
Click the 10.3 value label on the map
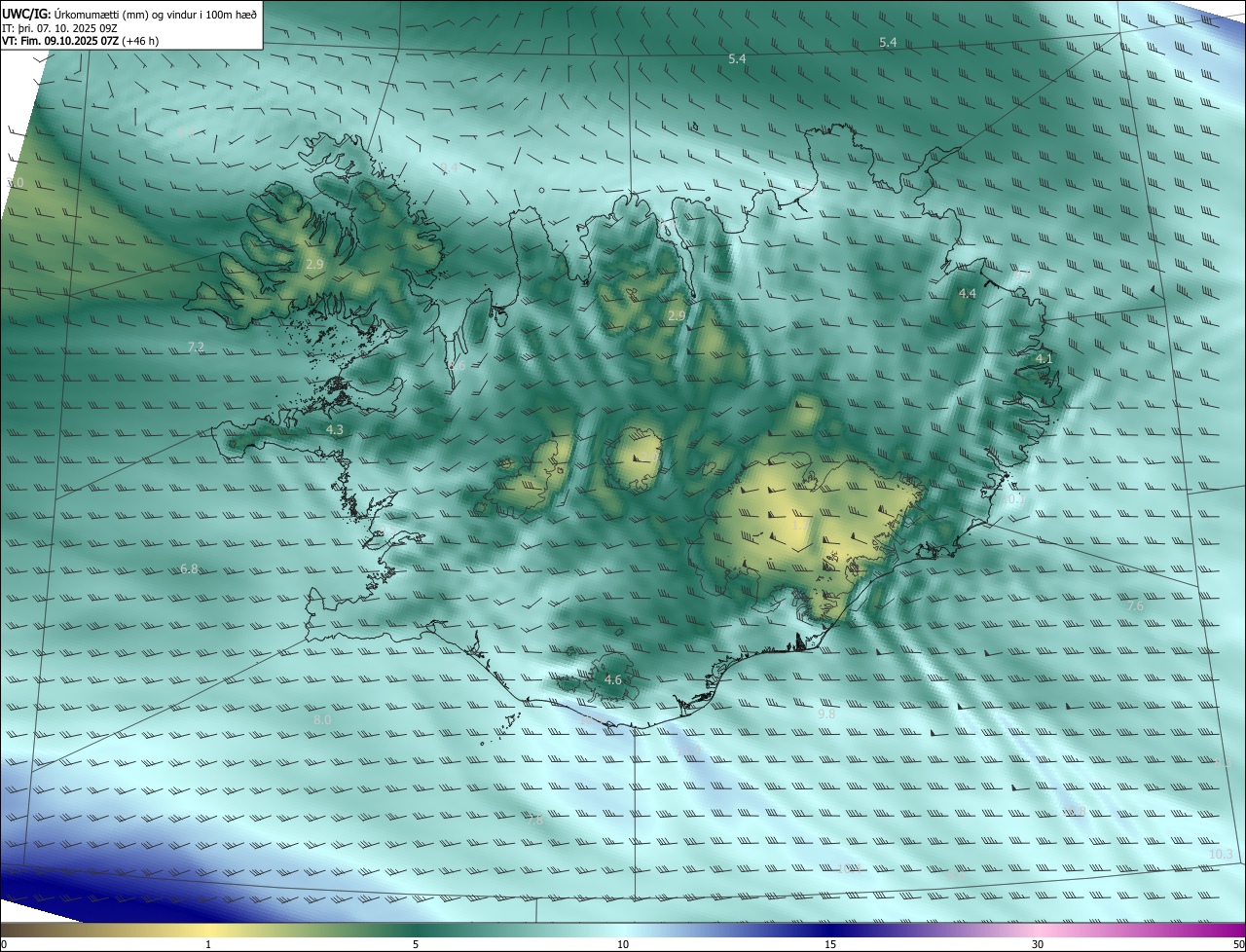point(1221,854)
